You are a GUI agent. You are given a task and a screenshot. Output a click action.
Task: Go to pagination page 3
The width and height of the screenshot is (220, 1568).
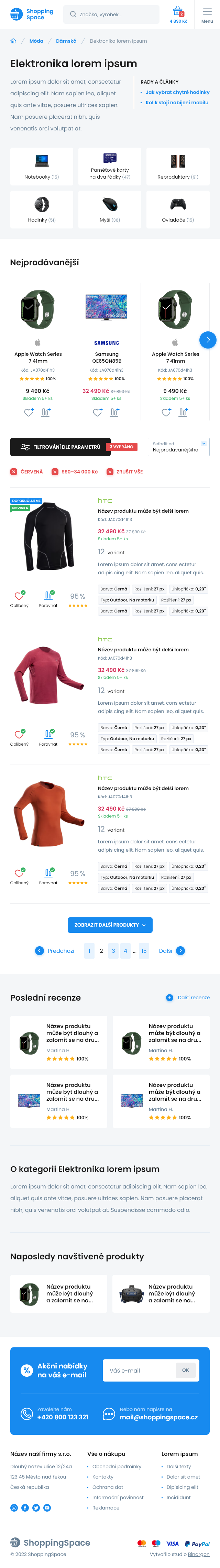coord(113,951)
